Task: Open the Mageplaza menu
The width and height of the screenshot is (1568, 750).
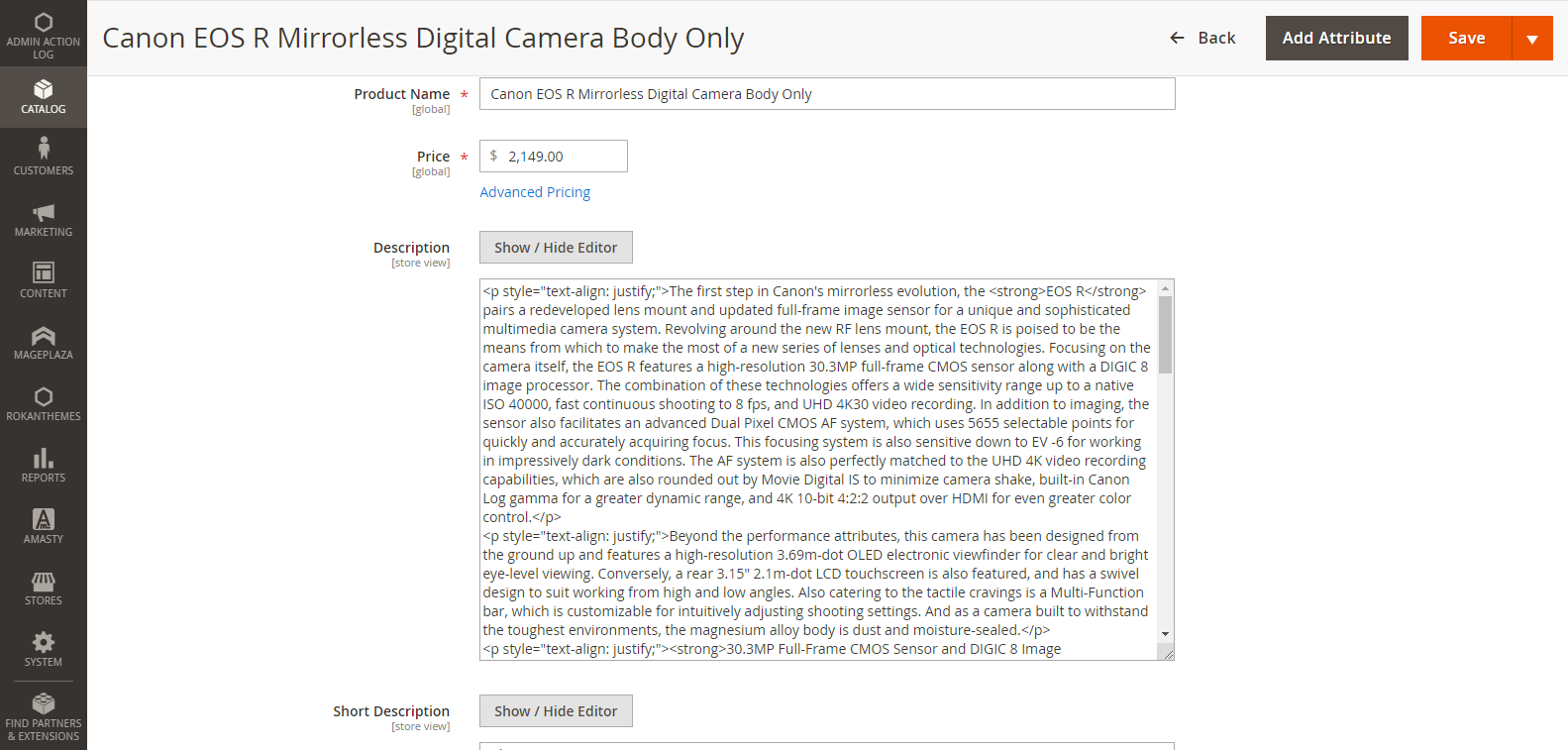Action: [44, 343]
